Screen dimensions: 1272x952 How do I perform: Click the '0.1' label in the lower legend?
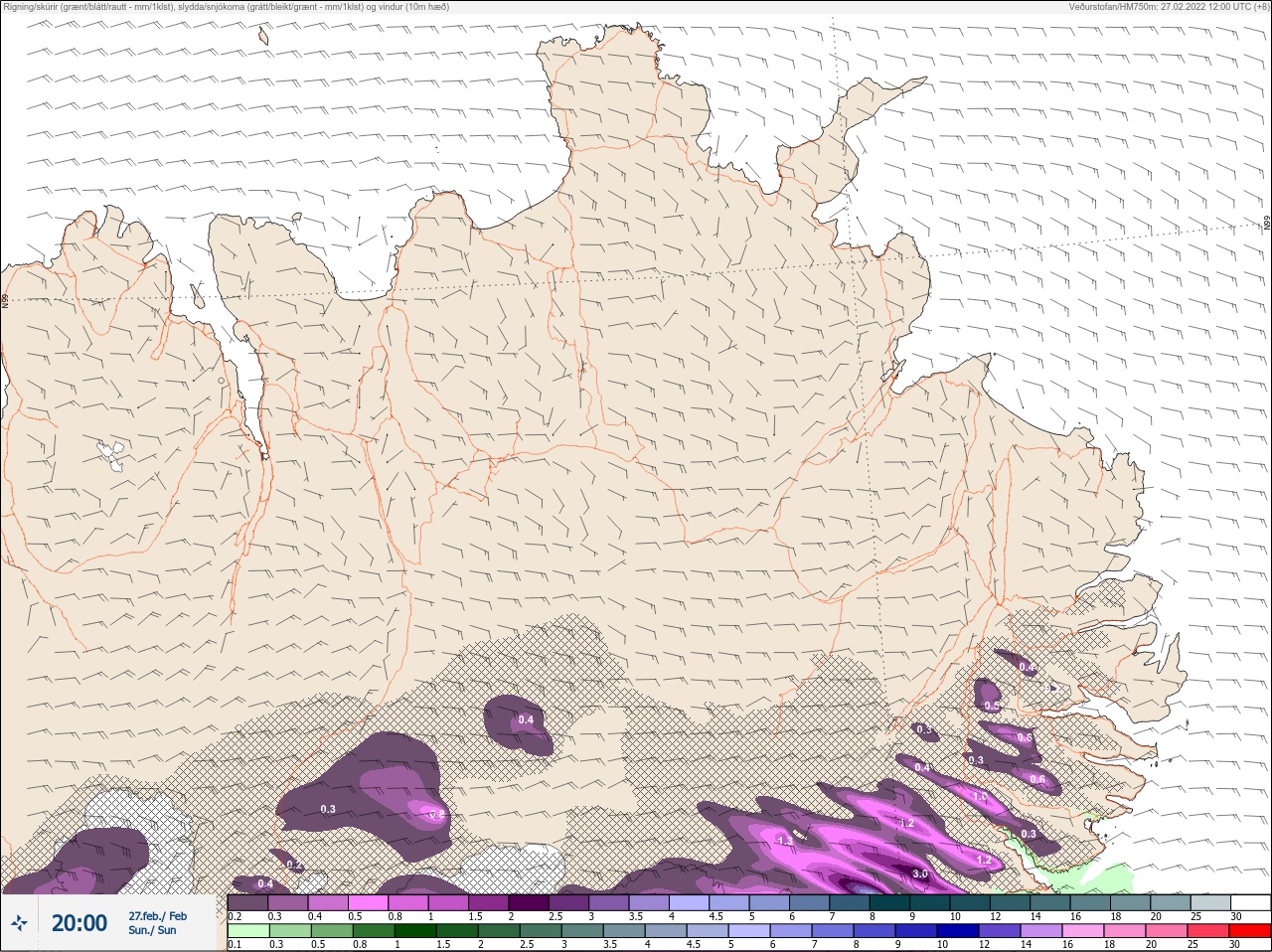[236, 944]
